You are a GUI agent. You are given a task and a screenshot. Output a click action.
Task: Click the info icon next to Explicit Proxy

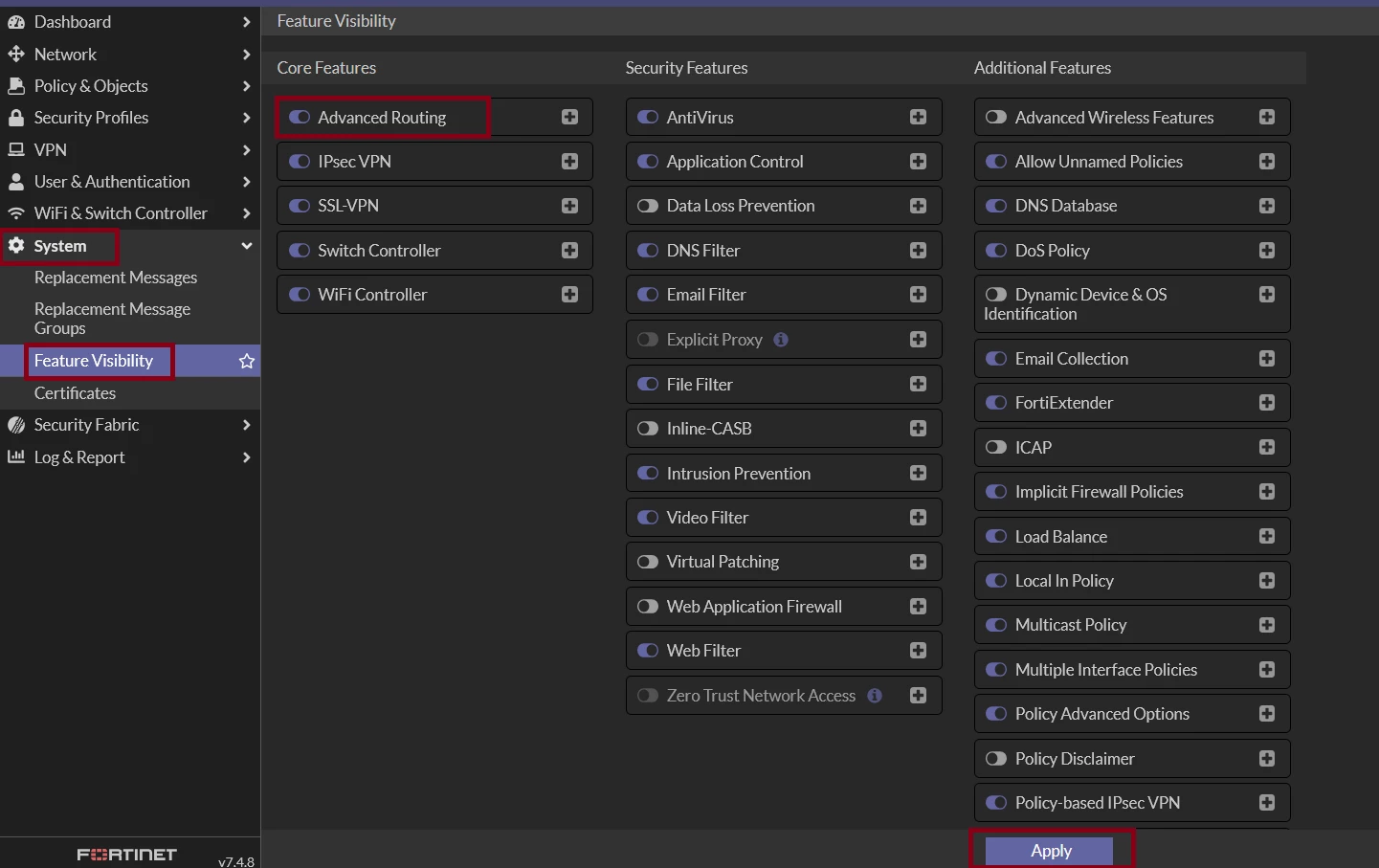781,340
